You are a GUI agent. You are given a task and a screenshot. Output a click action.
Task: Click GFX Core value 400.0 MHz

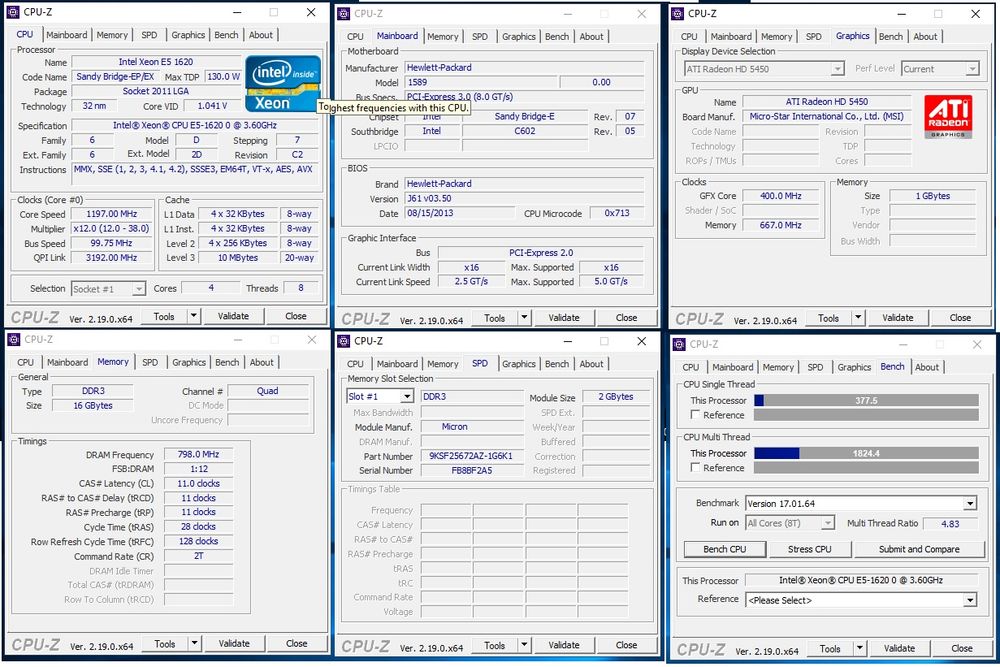781,196
